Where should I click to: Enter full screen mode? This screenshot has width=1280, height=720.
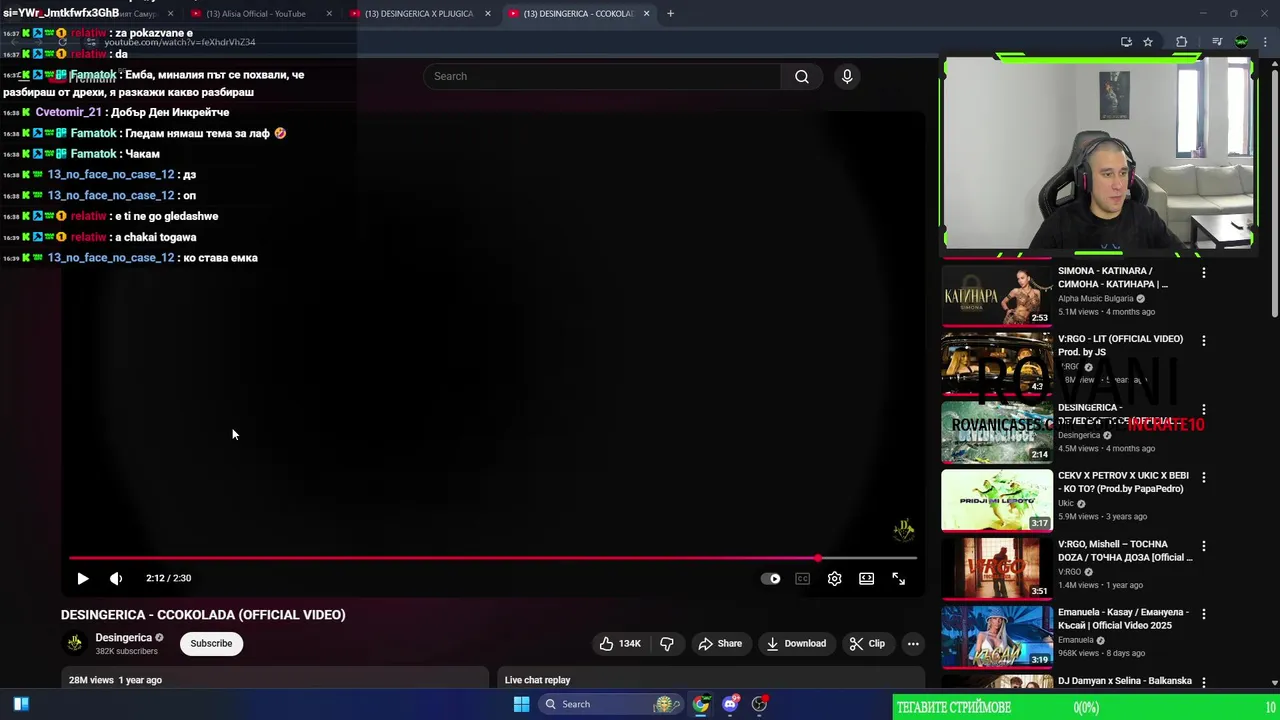[x=898, y=578]
